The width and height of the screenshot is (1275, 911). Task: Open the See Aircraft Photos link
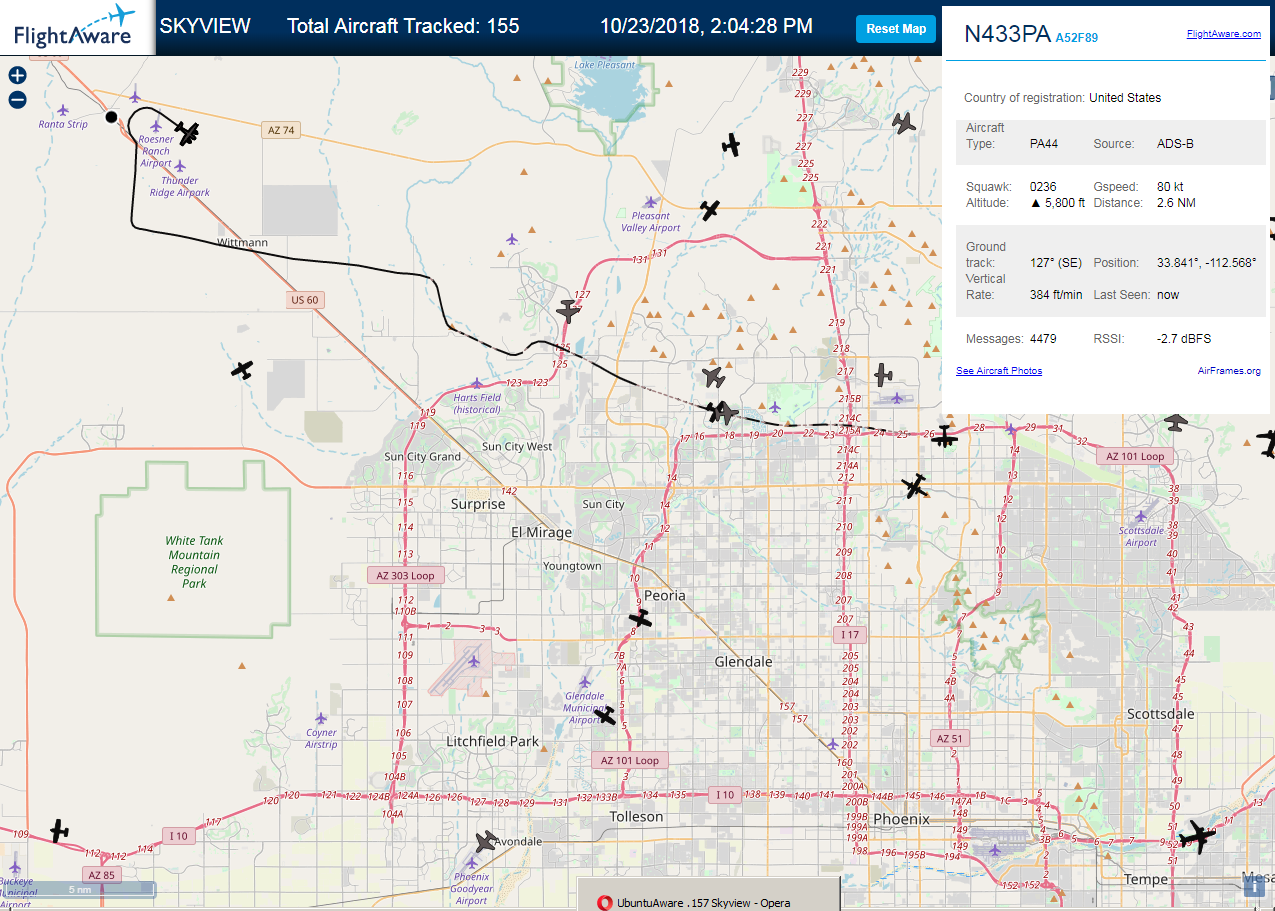pyautogui.click(x=999, y=371)
